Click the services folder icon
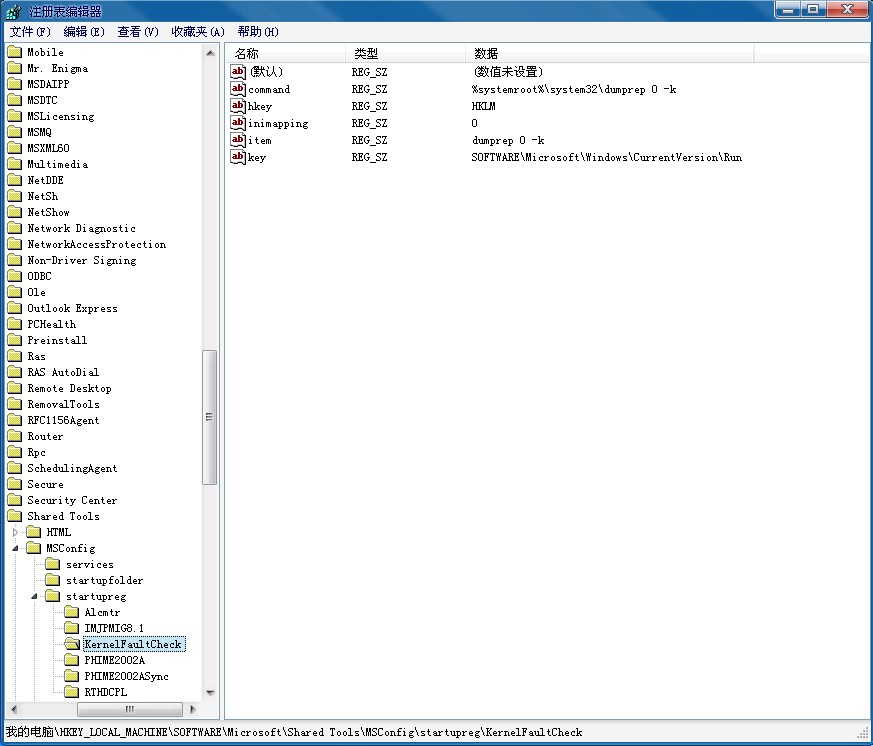Image resolution: width=873 pixels, height=746 pixels. pyautogui.click(x=53, y=565)
